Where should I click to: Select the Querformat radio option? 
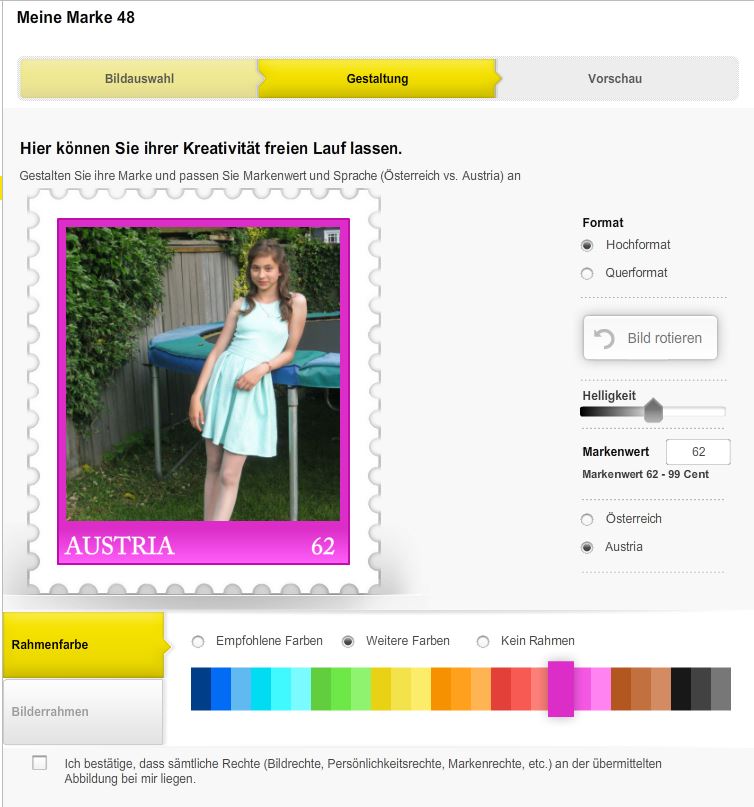[x=587, y=273]
